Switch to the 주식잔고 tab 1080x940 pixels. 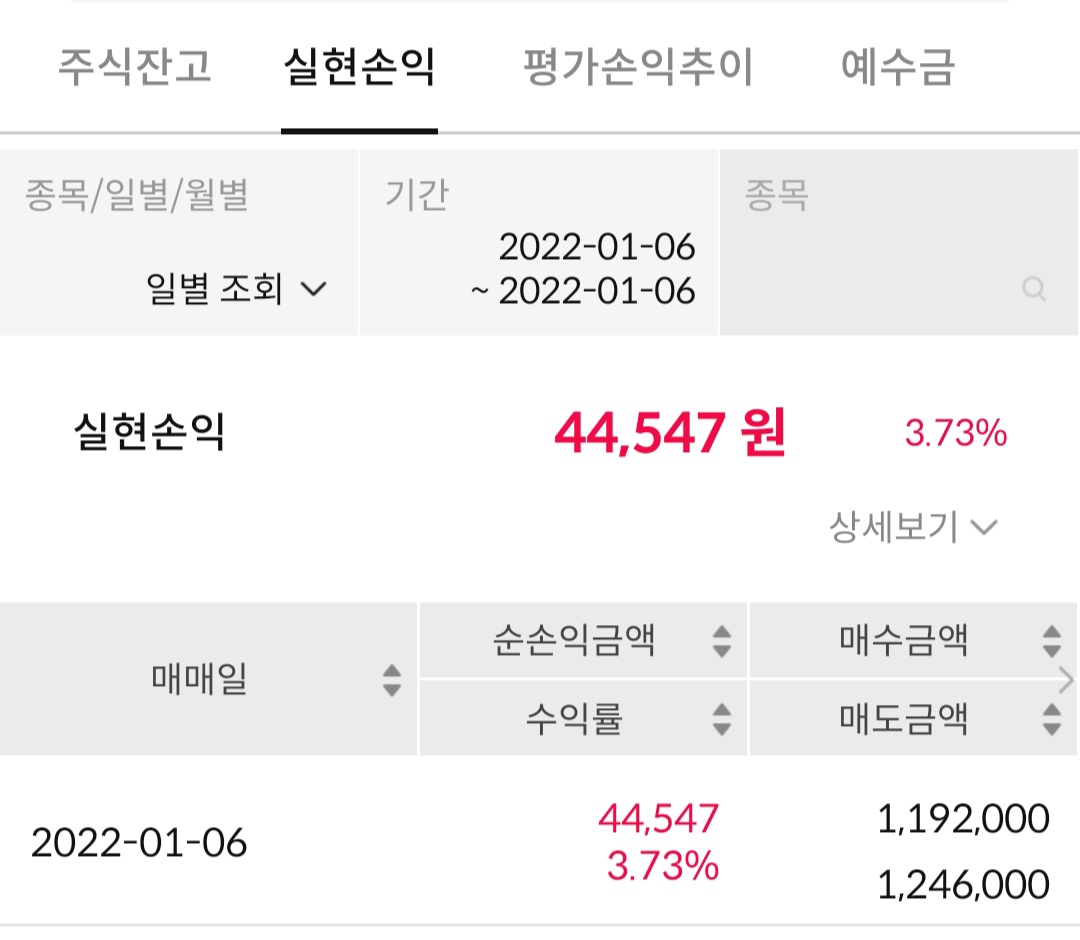(134, 68)
